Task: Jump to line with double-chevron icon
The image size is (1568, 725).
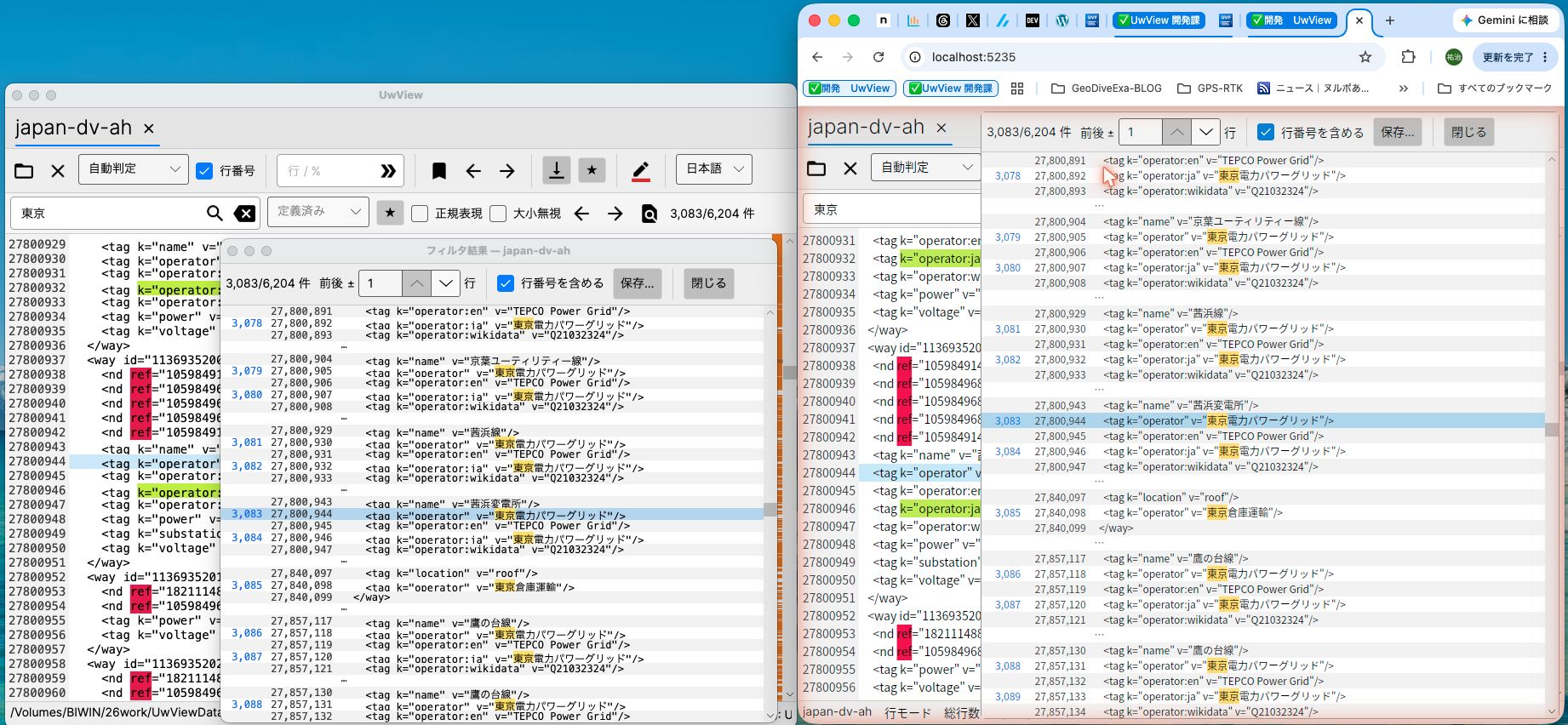Action: [x=388, y=171]
